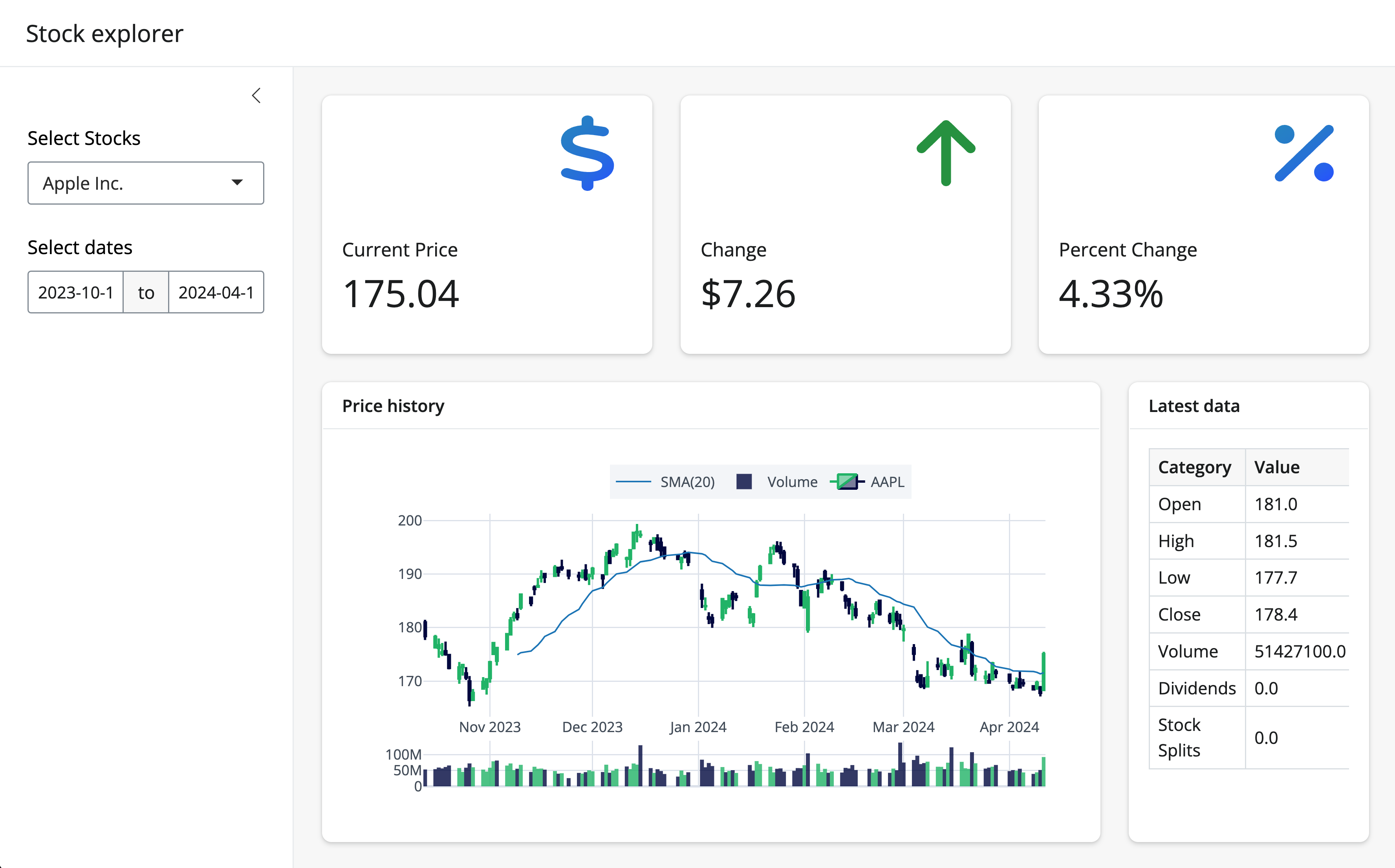Image resolution: width=1395 pixels, height=868 pixels.
Task: Click the Stock explorer page title
Action: pos(104,33)
